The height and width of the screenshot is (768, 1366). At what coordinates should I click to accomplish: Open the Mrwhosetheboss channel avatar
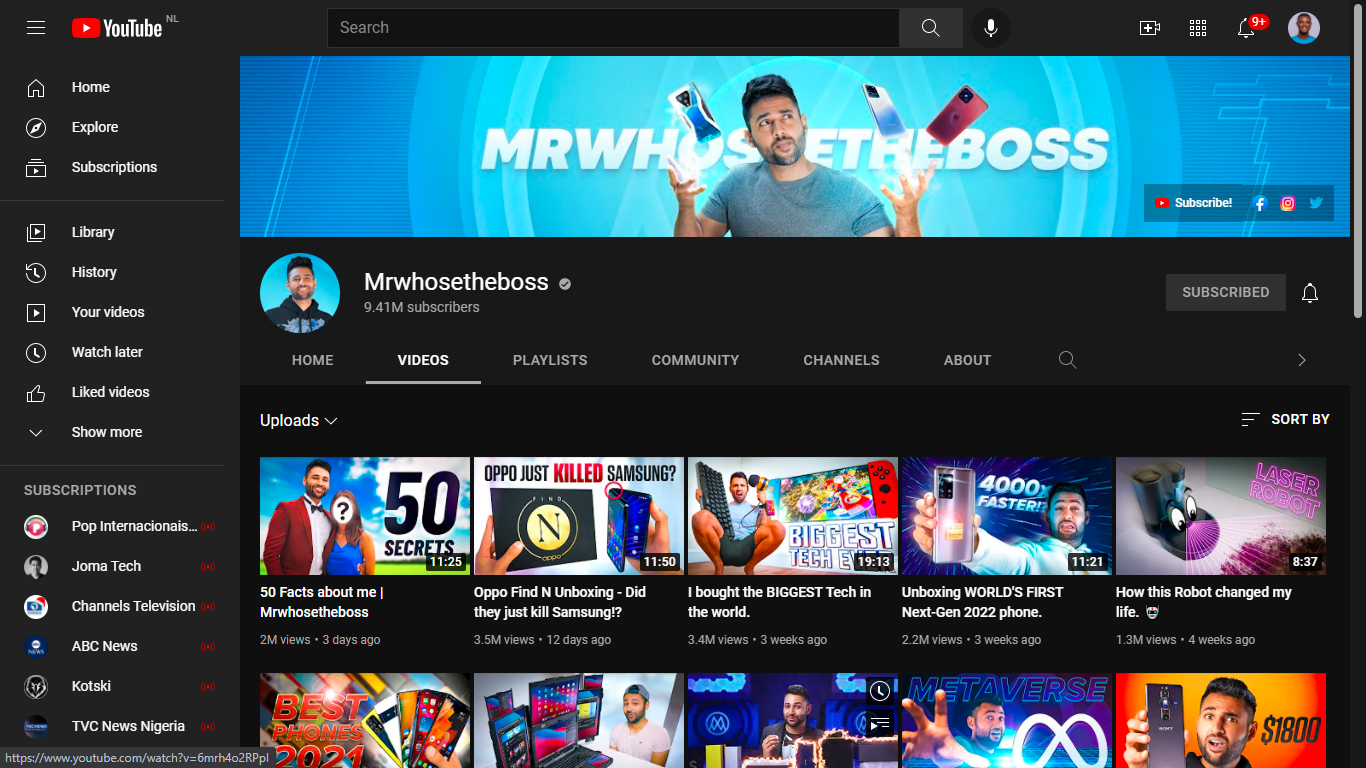pos(300,293)
